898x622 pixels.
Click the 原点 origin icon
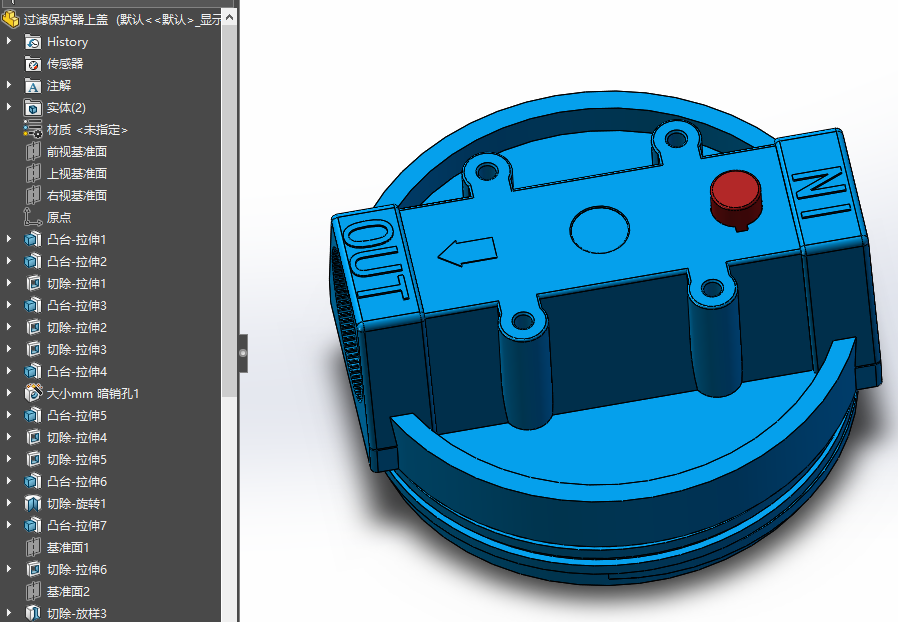pos(33,218)
